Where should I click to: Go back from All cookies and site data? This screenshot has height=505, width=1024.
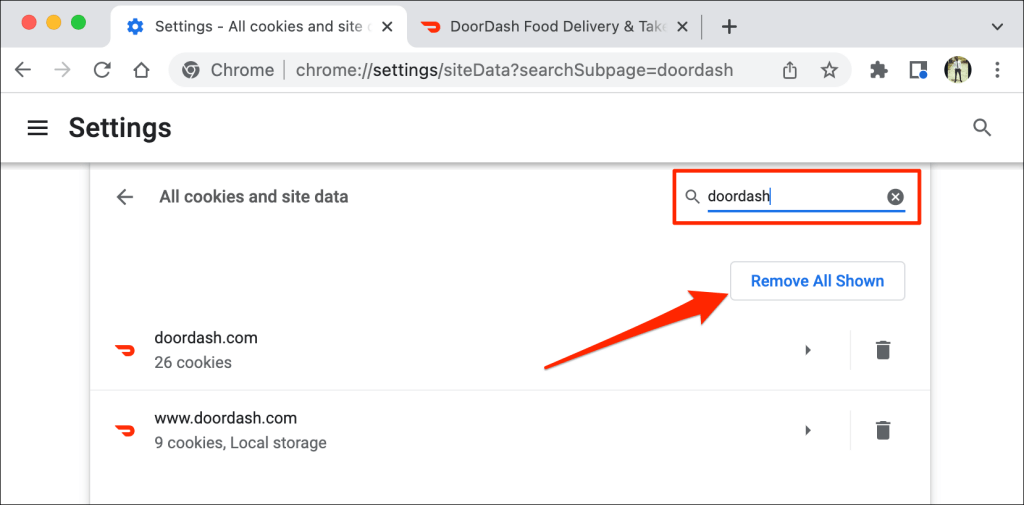[125, 197]
